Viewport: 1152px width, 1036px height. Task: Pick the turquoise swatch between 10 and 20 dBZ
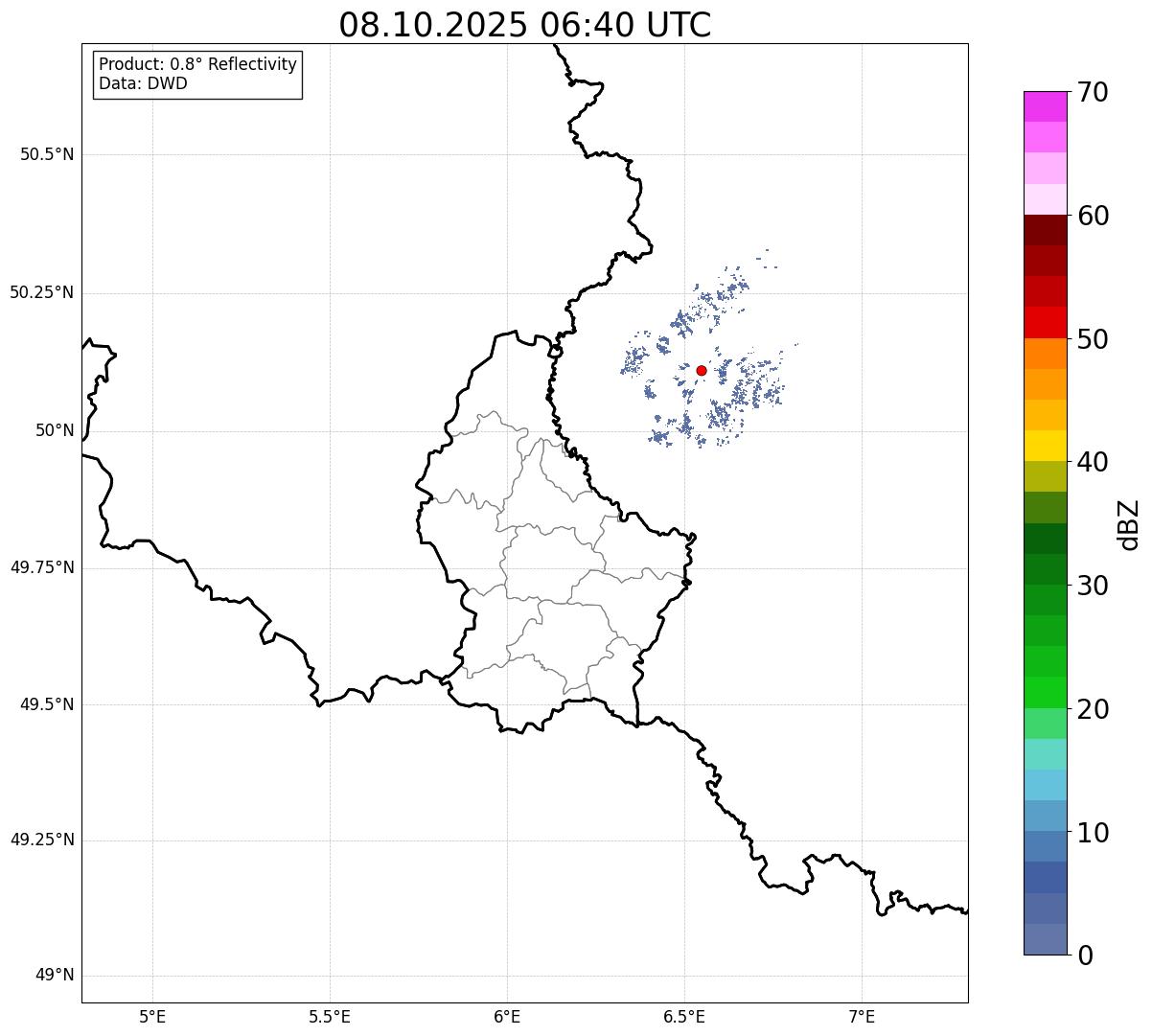point(1046,754)
